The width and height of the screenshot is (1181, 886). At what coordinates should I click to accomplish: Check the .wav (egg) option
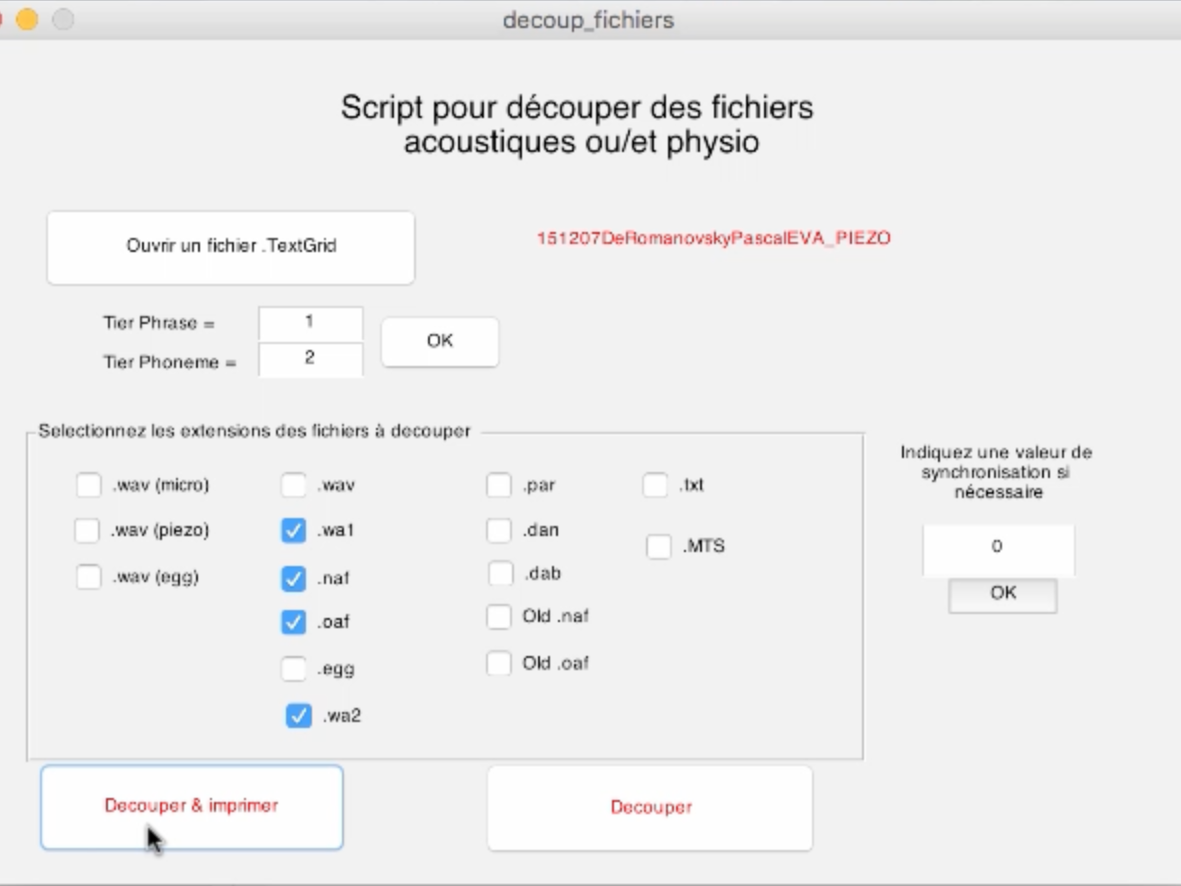(x=89, y=577)
